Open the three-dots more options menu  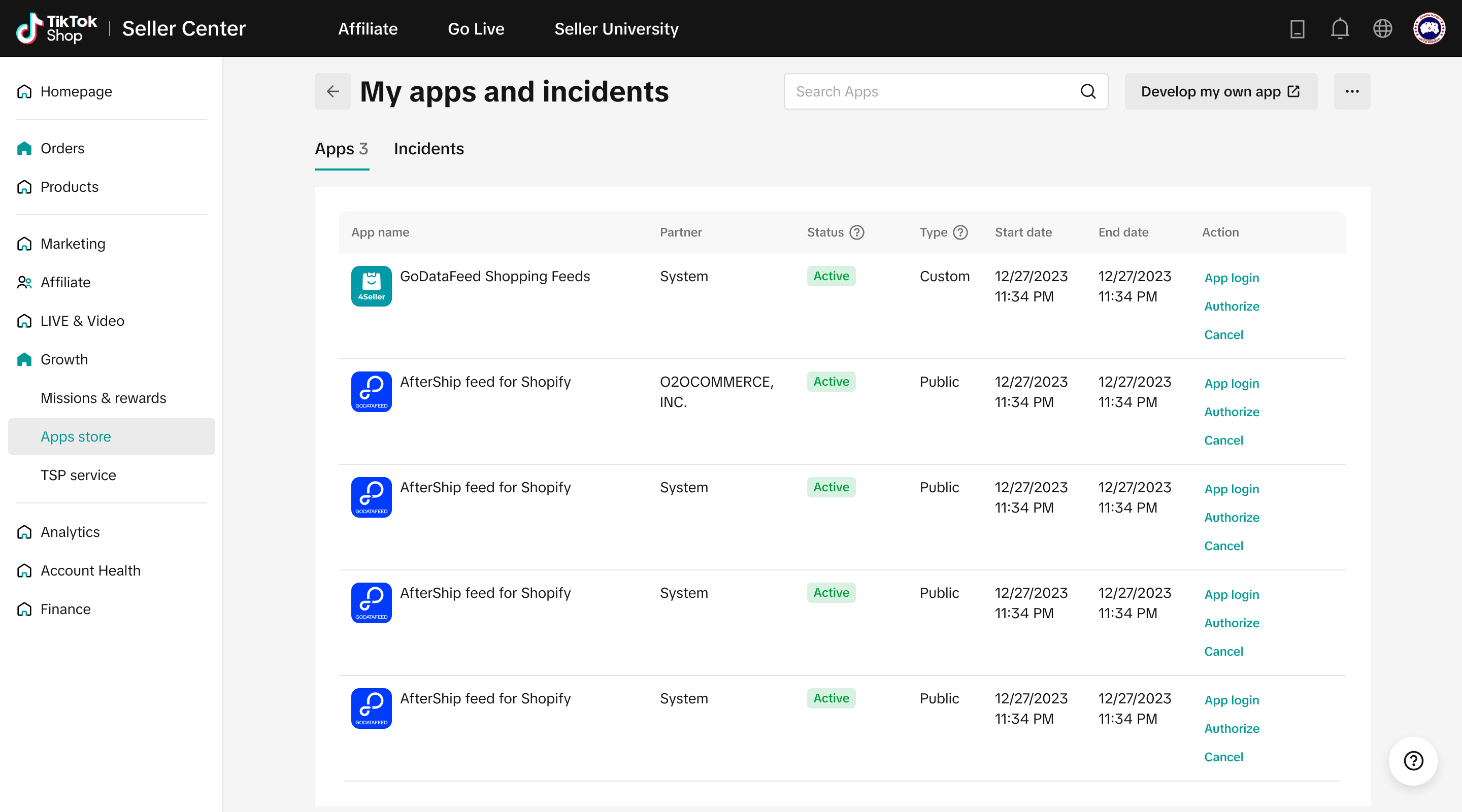(x=1351, y=91)
